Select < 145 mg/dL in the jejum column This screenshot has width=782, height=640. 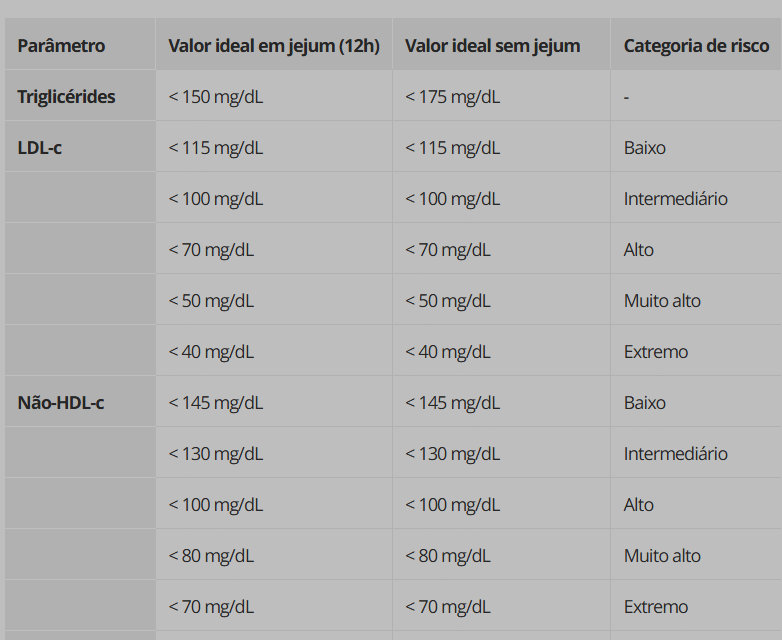[x=216, y=403]
